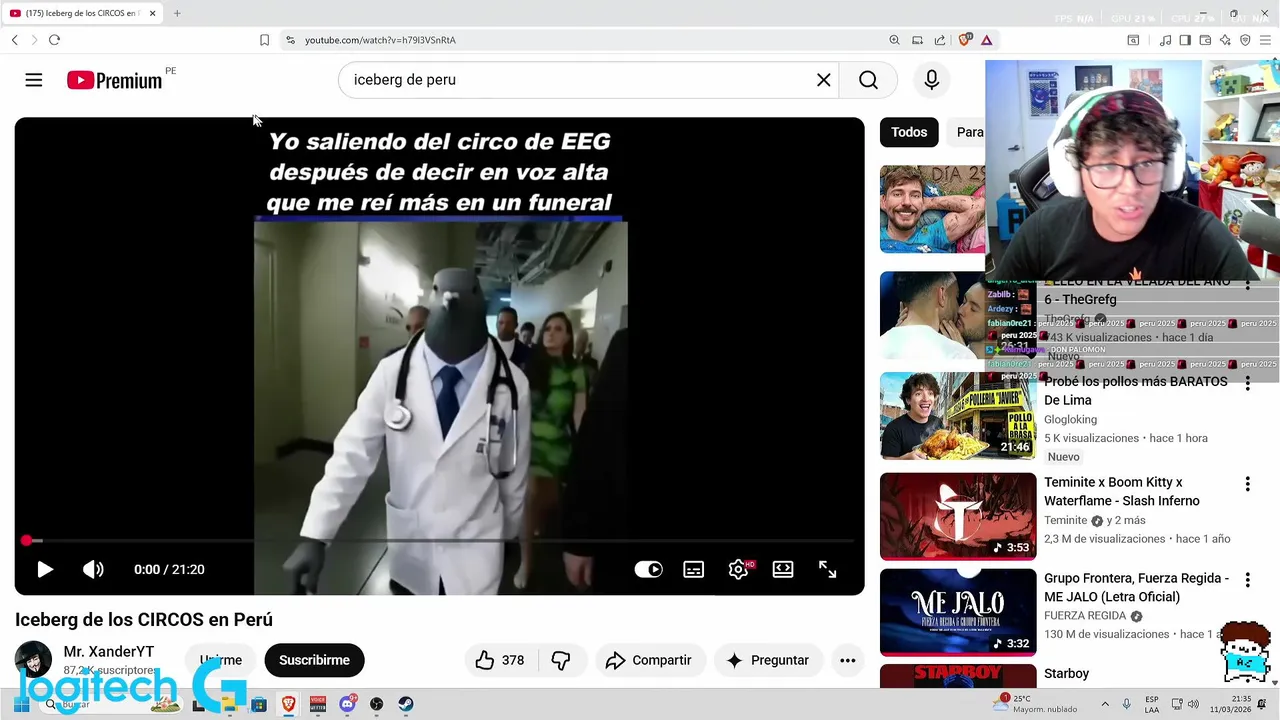The height and width of the screenshot is (720, 1280).
Task: Open the YouTube hamburger guide menu
Action: click(34, 80)
